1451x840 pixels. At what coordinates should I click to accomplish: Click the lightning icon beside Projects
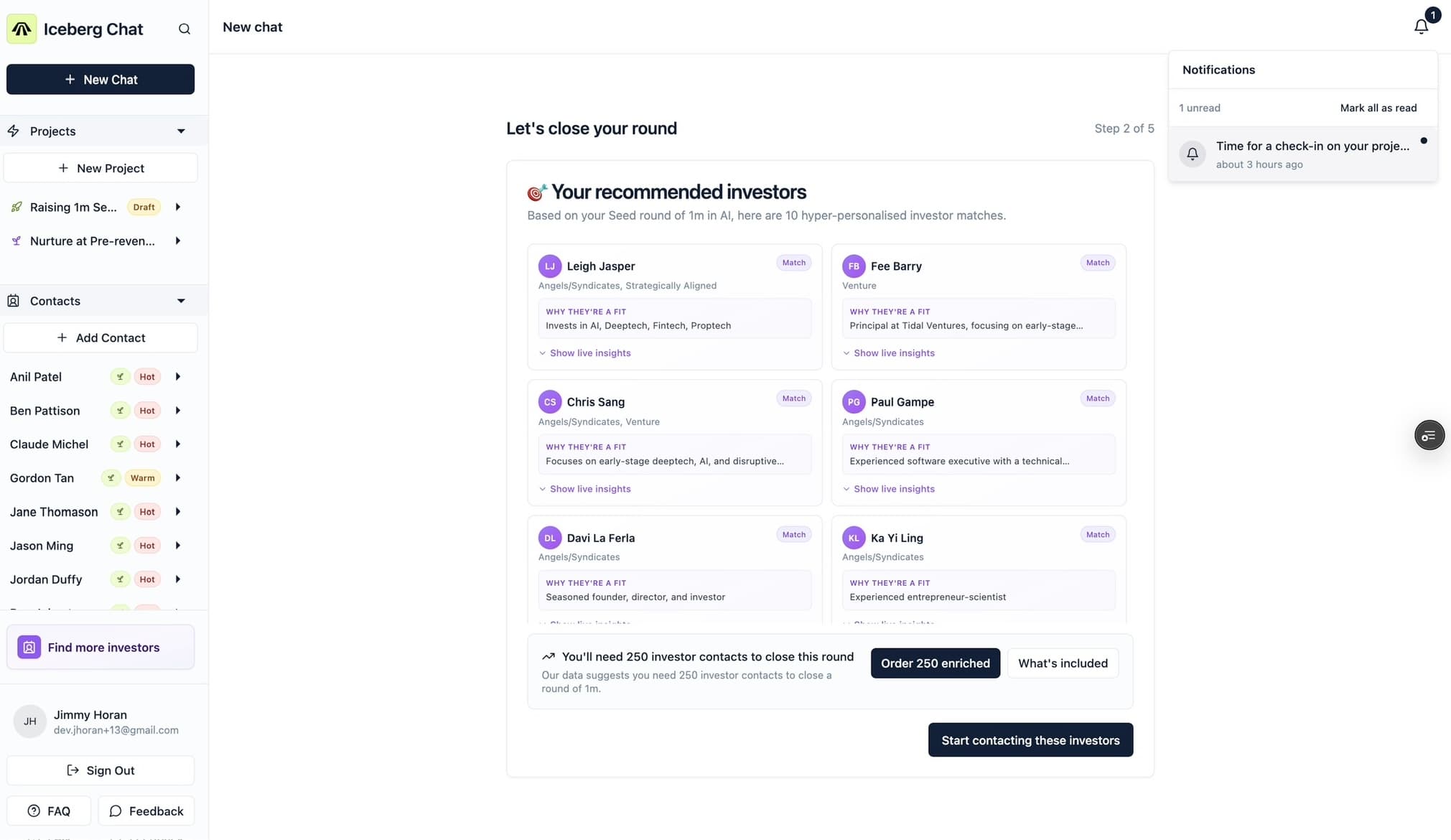[13, 131]
